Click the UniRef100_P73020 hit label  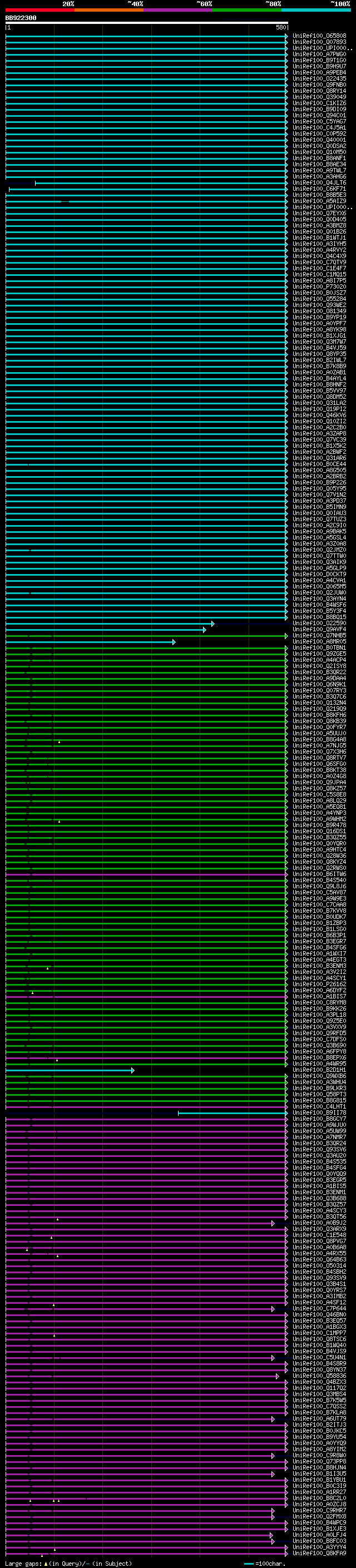click(x=319, y=286)
